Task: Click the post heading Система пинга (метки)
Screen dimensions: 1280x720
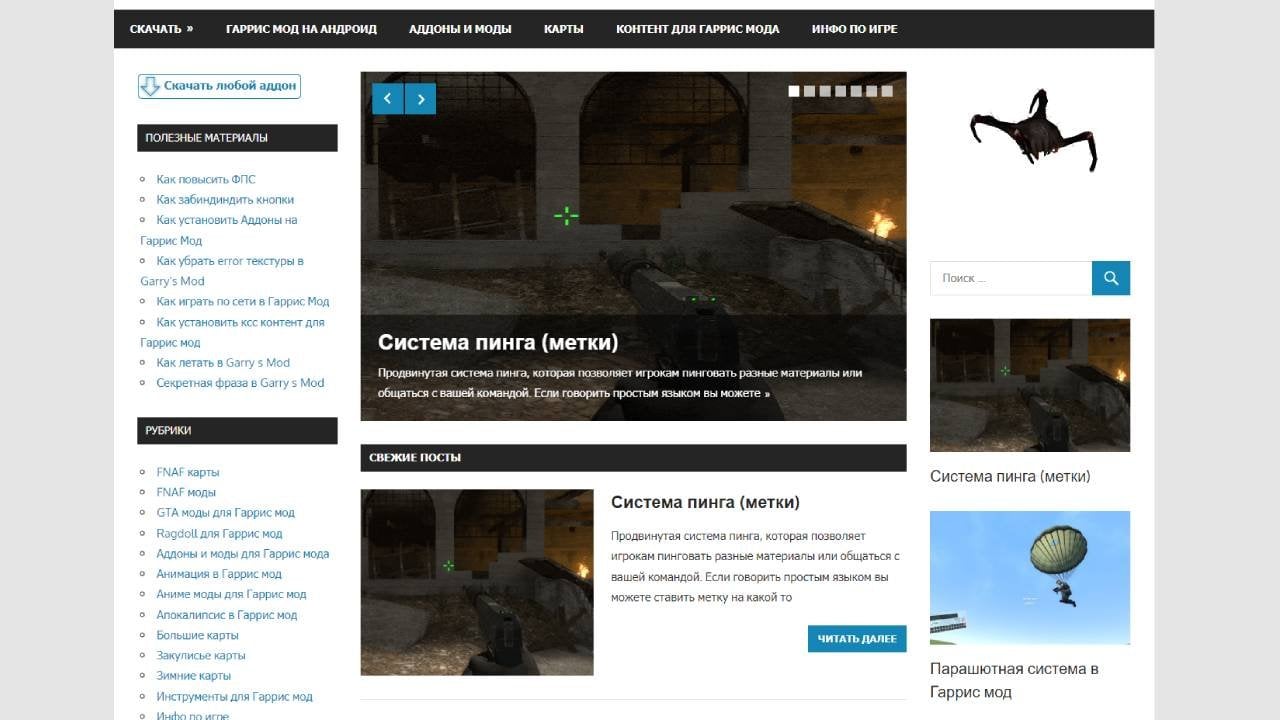Action: pyautogui.click(x=705, y=502)
